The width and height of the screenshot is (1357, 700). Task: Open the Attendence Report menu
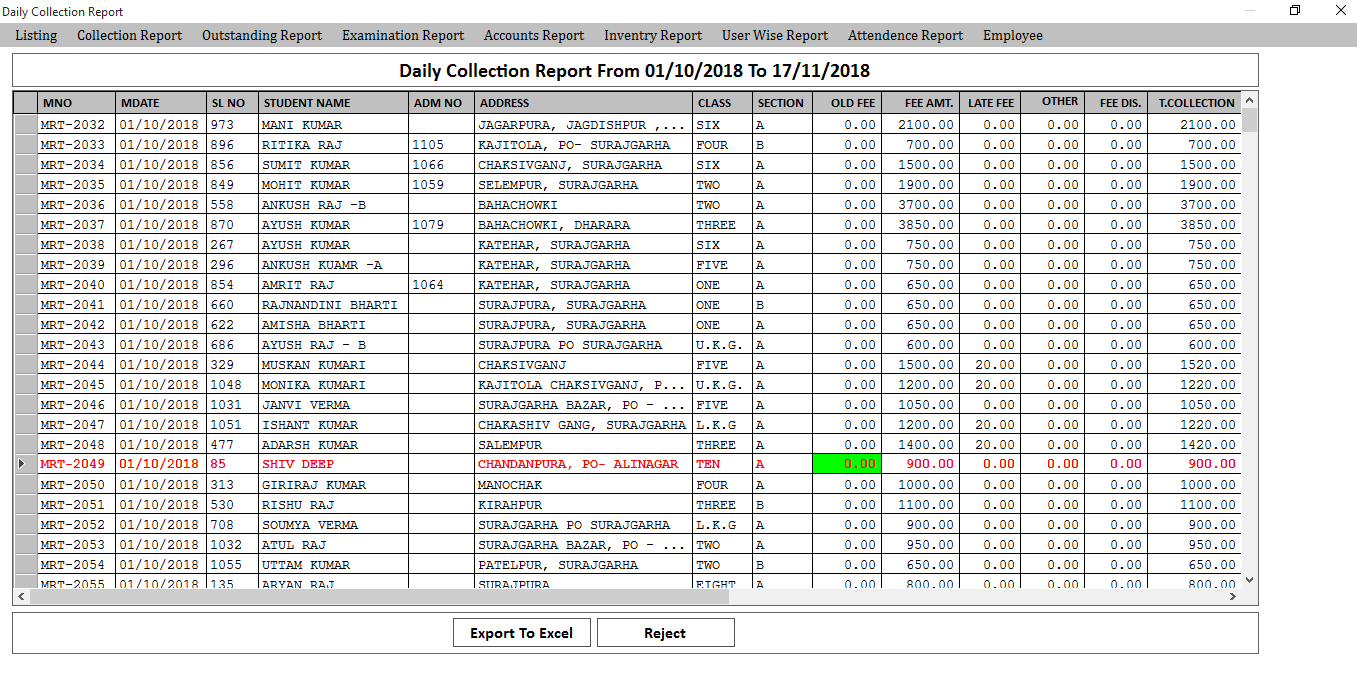905,35
